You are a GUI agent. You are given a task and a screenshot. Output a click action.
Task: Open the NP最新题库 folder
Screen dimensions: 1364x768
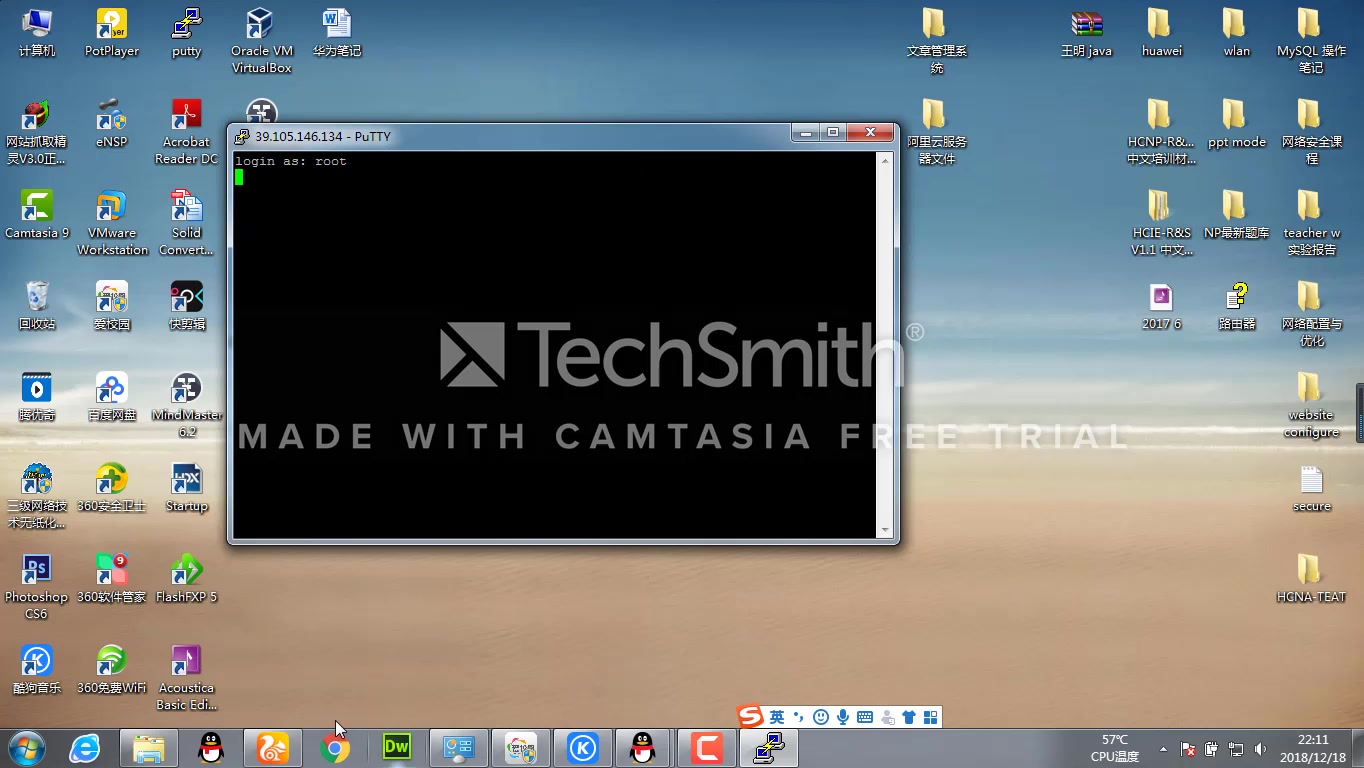tap(1236, 214)
